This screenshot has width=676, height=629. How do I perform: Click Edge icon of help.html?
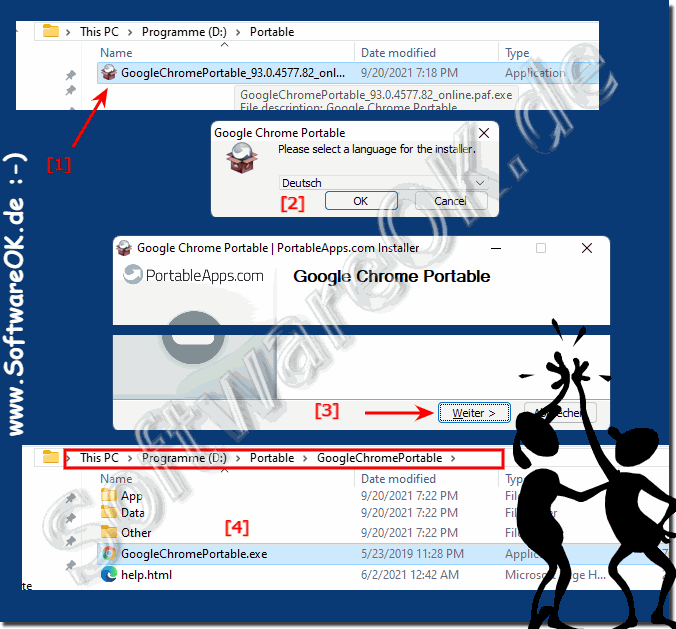pos(109,574)
